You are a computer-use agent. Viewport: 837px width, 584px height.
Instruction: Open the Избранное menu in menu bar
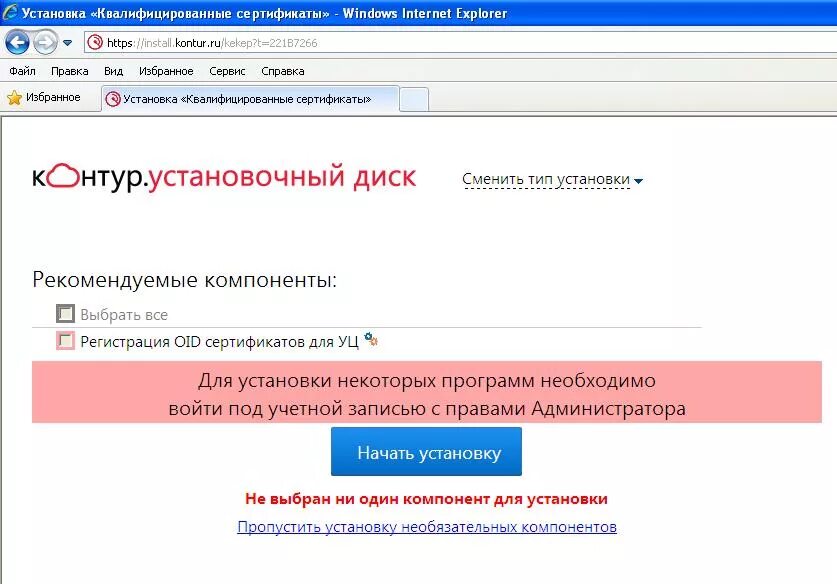coord(166,71)
